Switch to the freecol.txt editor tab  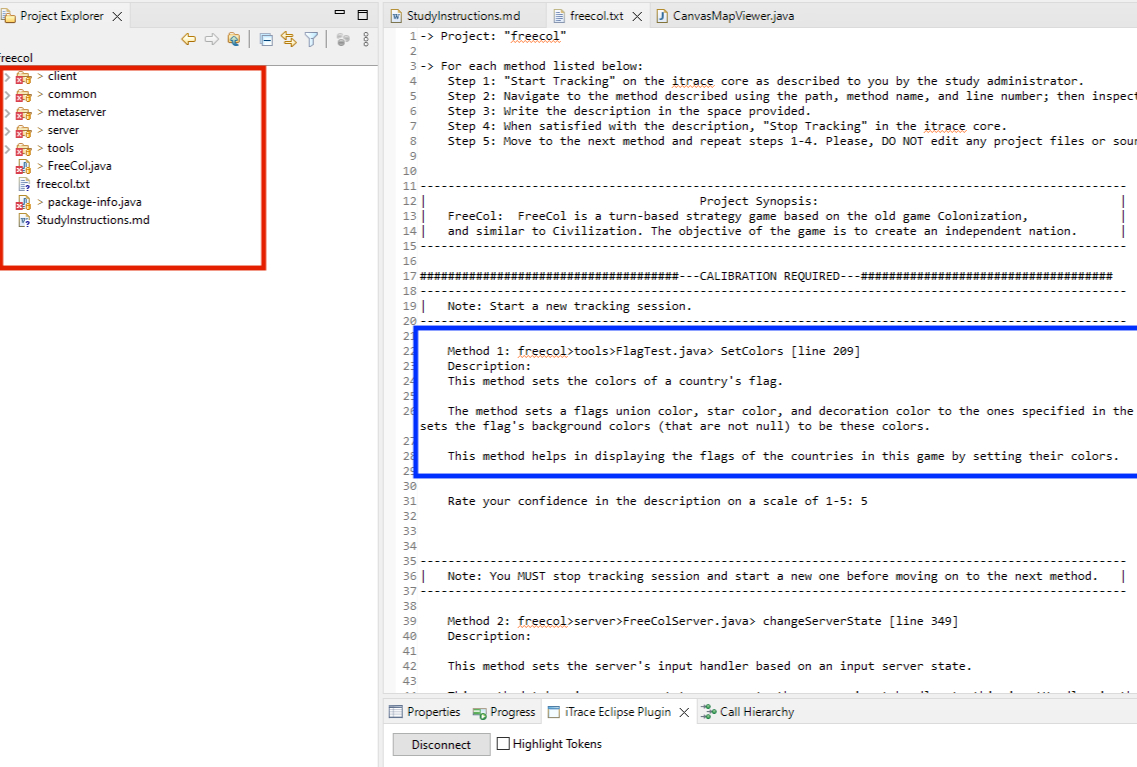click(x=596, y=16)
